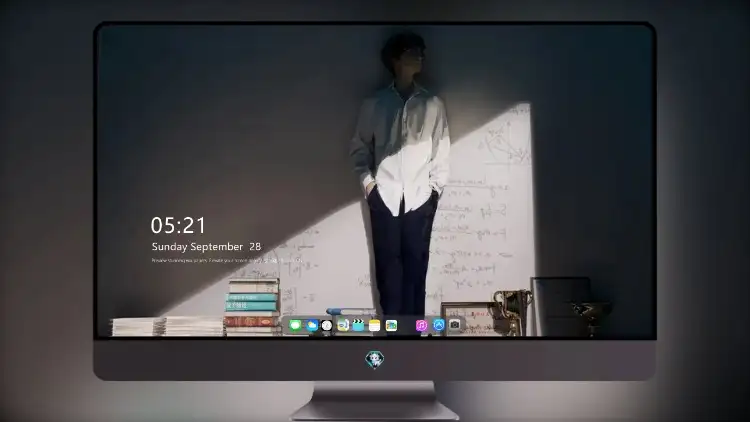Open the colorful grid Photos dock icon
The image size is (750, 422).
[391, 325]
